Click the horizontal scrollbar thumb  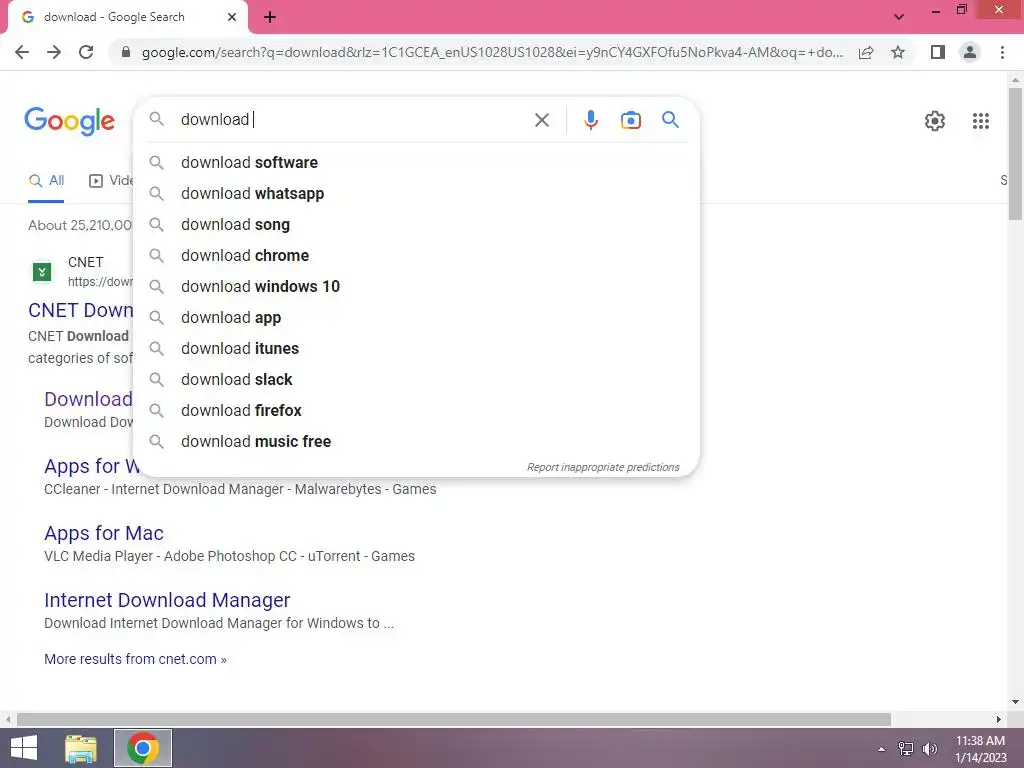pos(454,720)
